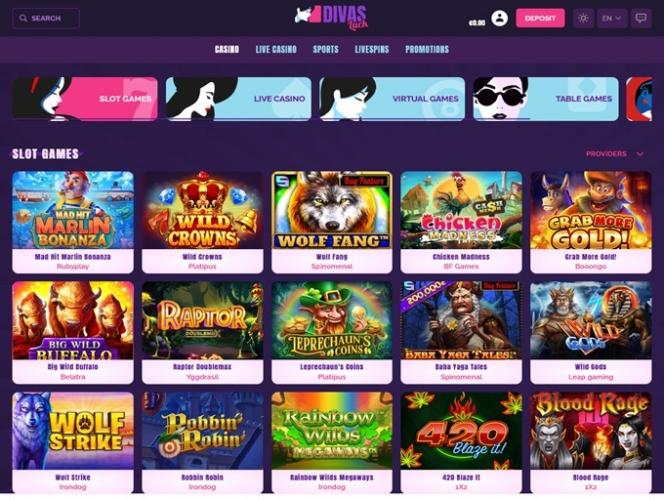Toggle the light/dark theme sun icon

coord(583,18)
